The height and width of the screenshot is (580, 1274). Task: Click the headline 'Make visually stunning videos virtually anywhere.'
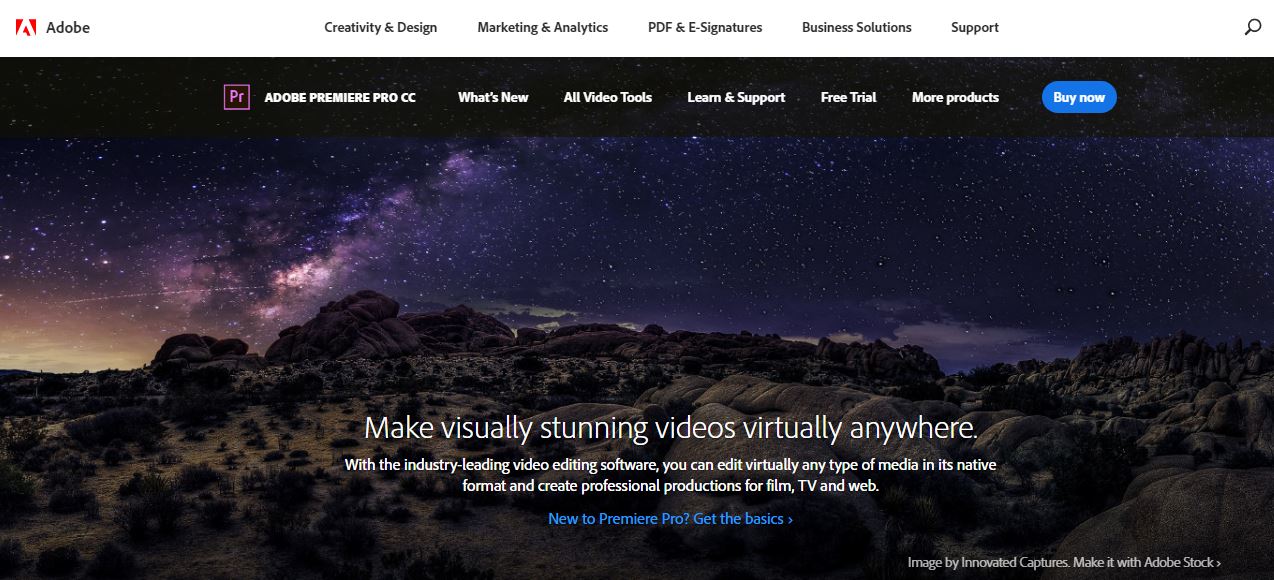pos(671,428)
